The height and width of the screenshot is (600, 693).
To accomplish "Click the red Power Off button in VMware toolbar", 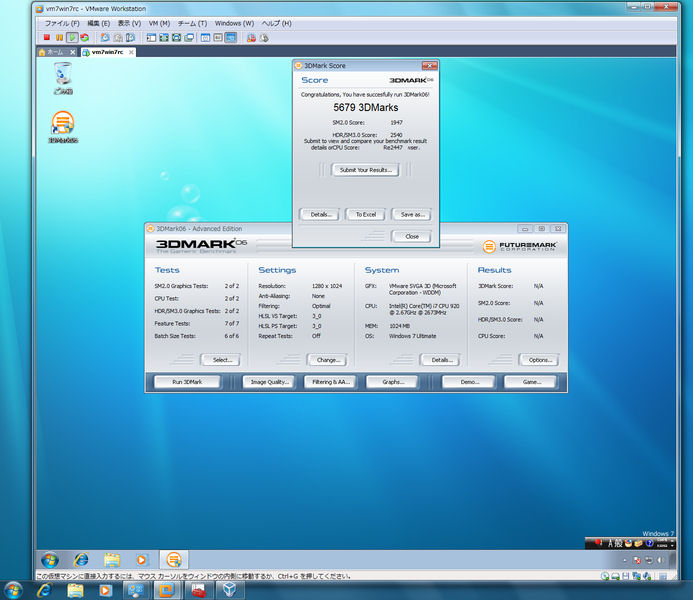I will click(x=47, y=38).
